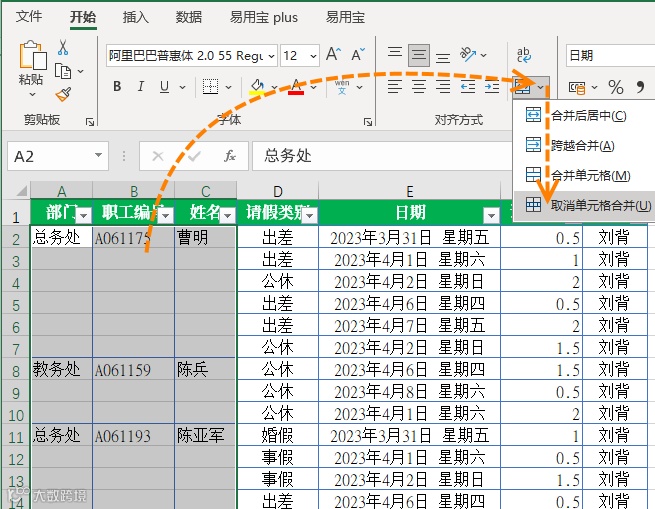
Task: Select the Format Painter brush
Action: click(x=63, y=94)
